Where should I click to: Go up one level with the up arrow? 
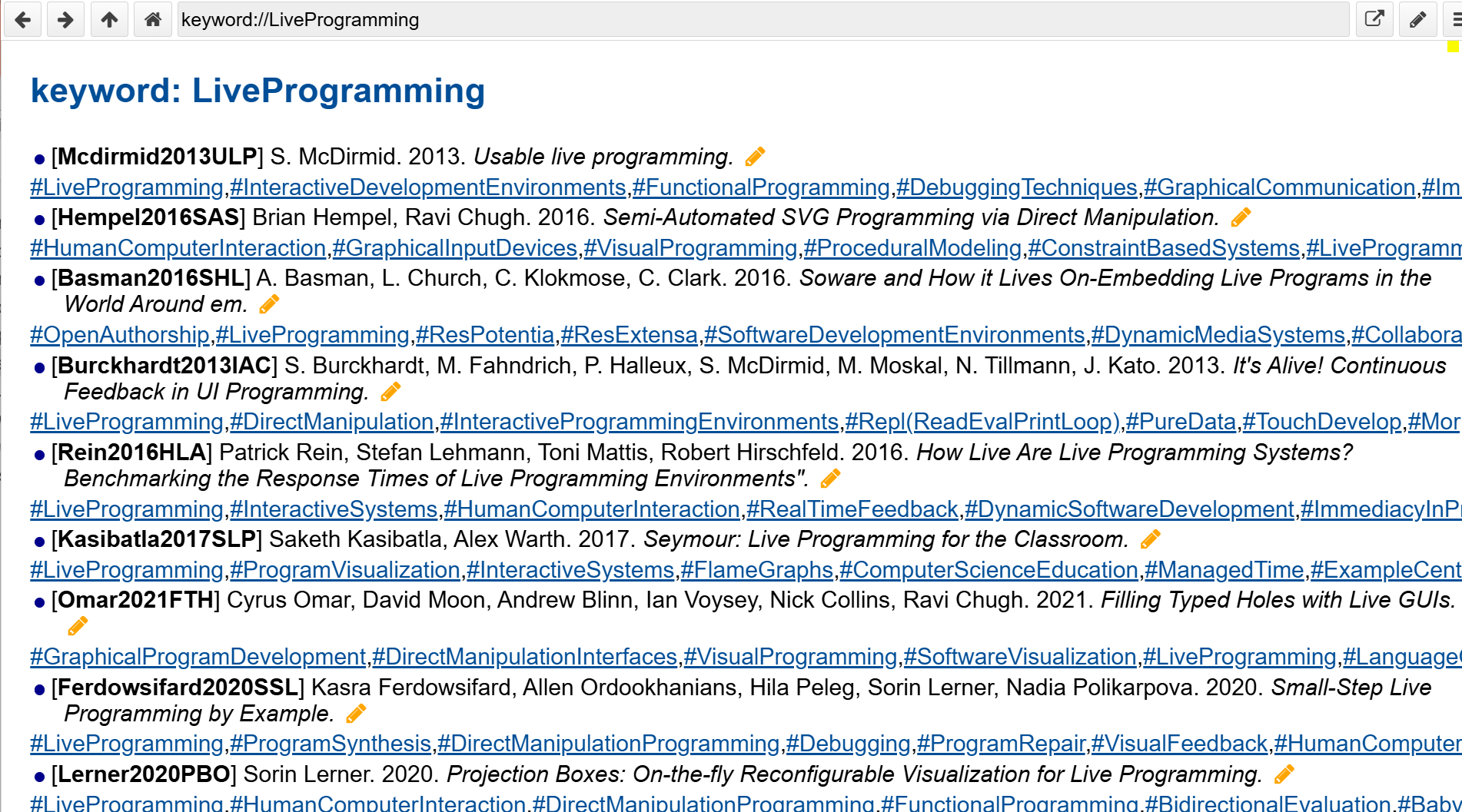click(109, 19)
